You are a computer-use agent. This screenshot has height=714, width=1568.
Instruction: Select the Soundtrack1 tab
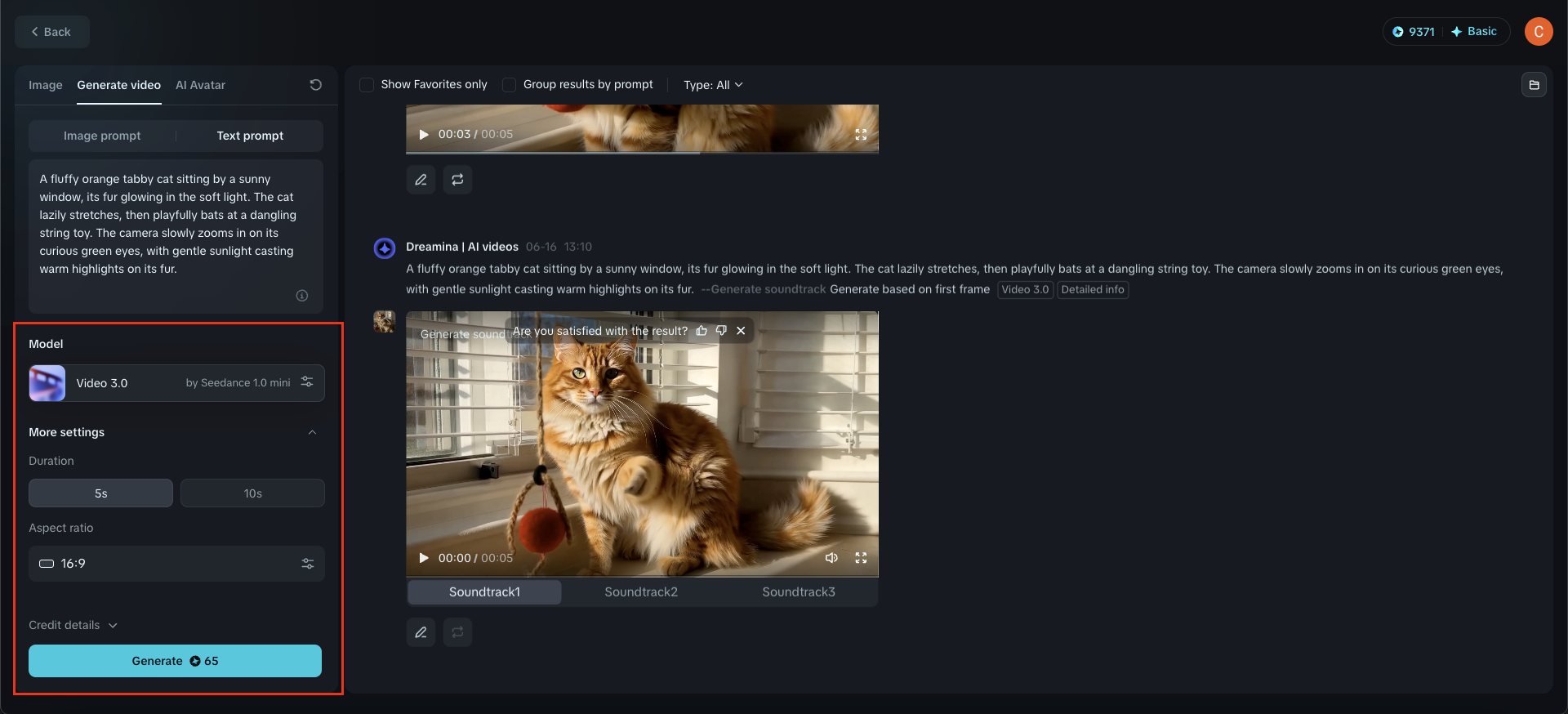click(x=484, y=592)
